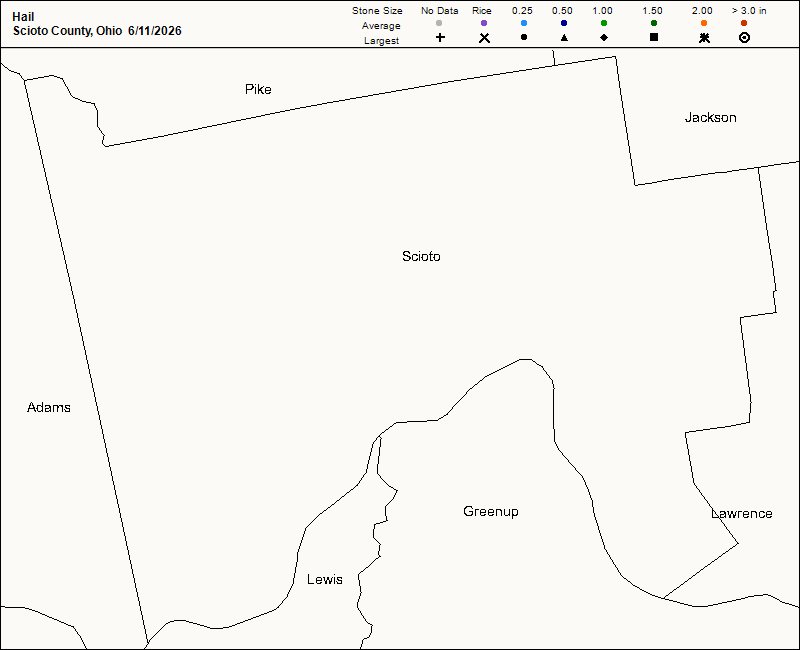Click the Greenup county label
Image resolution: width=800 pixels, height=650 pixels.
(491, 512)
